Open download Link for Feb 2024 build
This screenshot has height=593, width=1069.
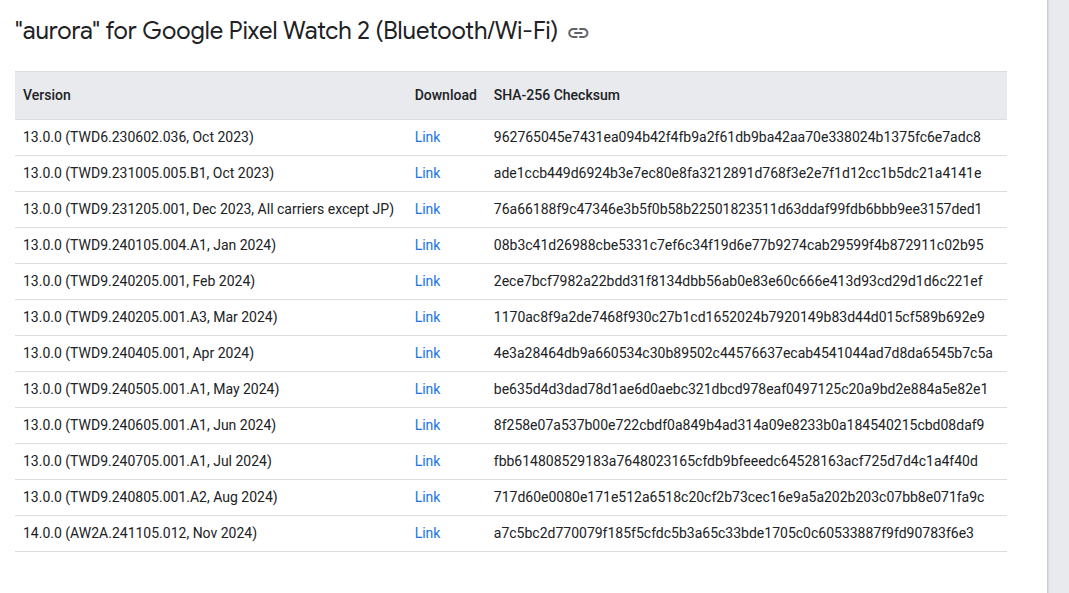(427, 282)
